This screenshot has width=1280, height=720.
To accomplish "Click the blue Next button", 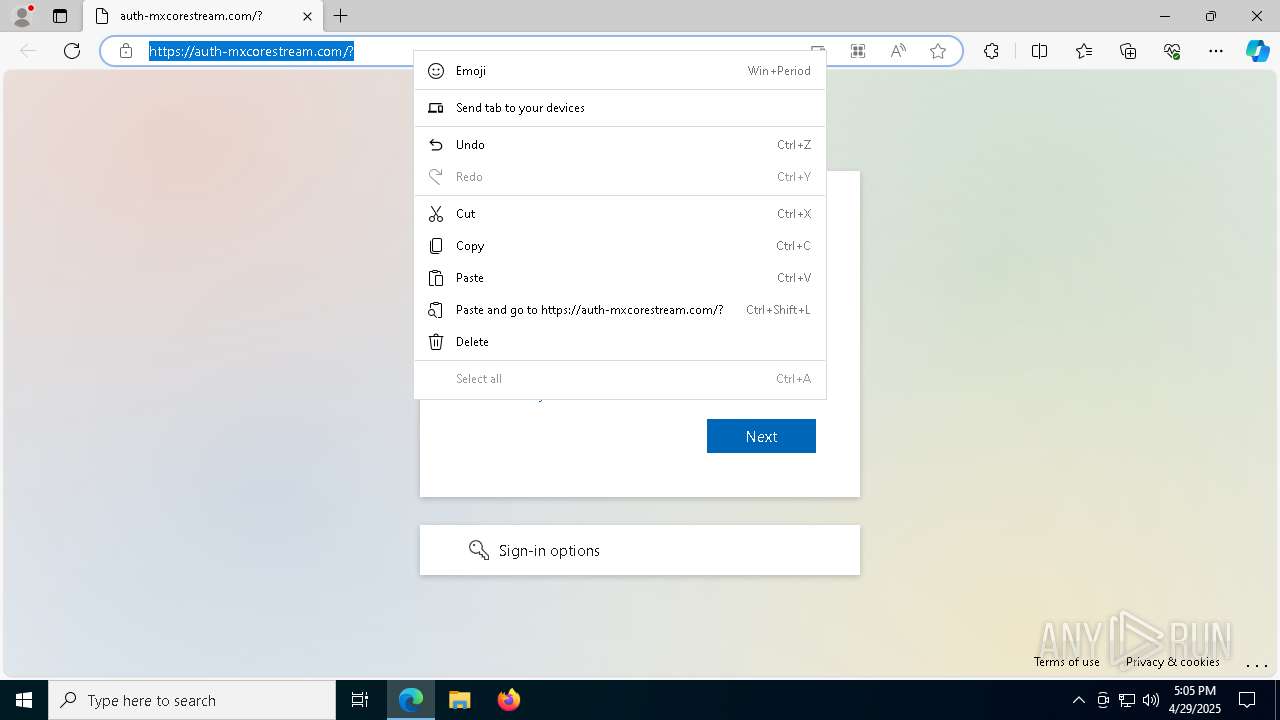I will pyautogui.click(x=761, y=436).
